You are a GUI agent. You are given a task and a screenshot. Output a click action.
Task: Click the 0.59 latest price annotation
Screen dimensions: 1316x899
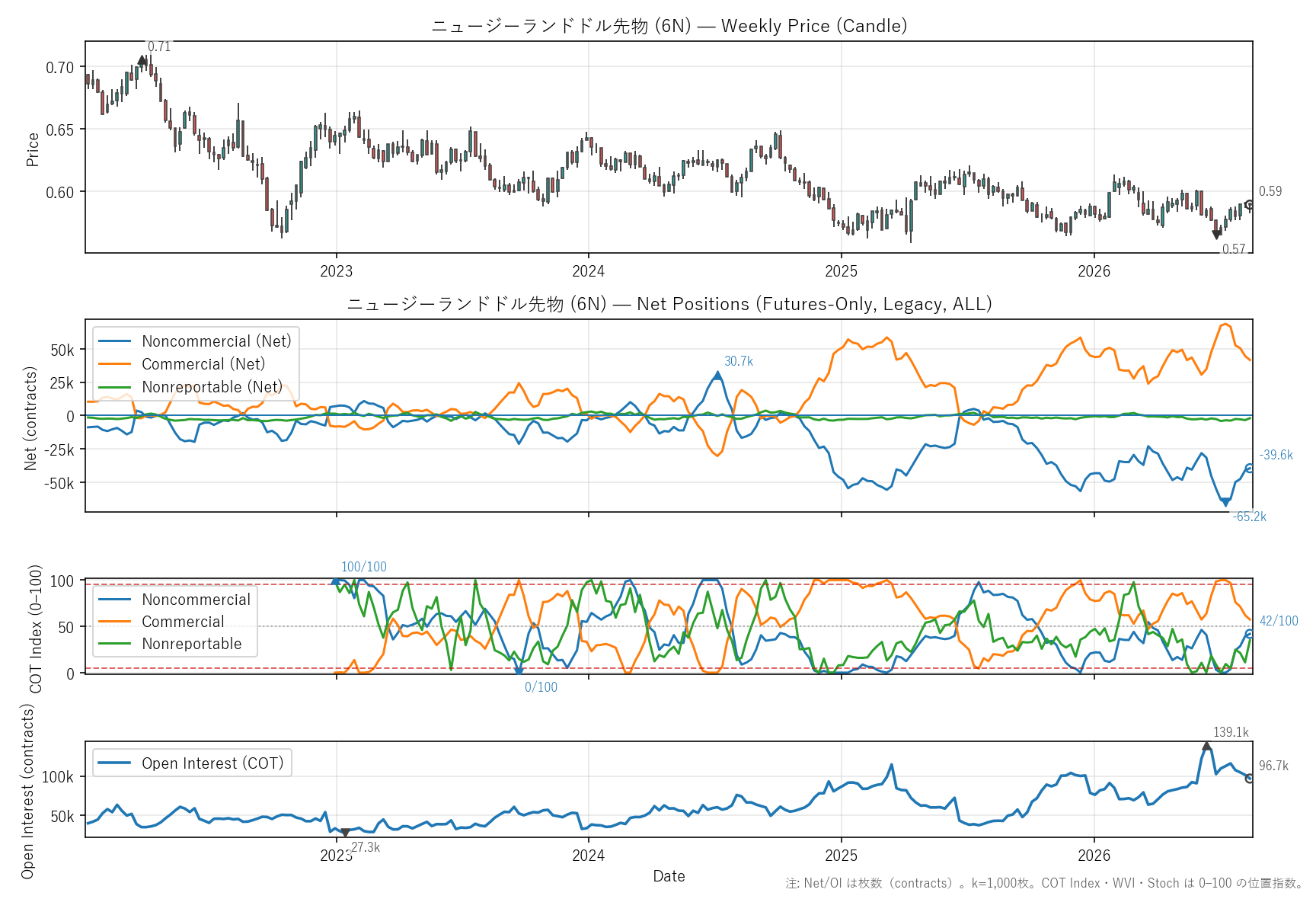click(x=1270, y=191)
